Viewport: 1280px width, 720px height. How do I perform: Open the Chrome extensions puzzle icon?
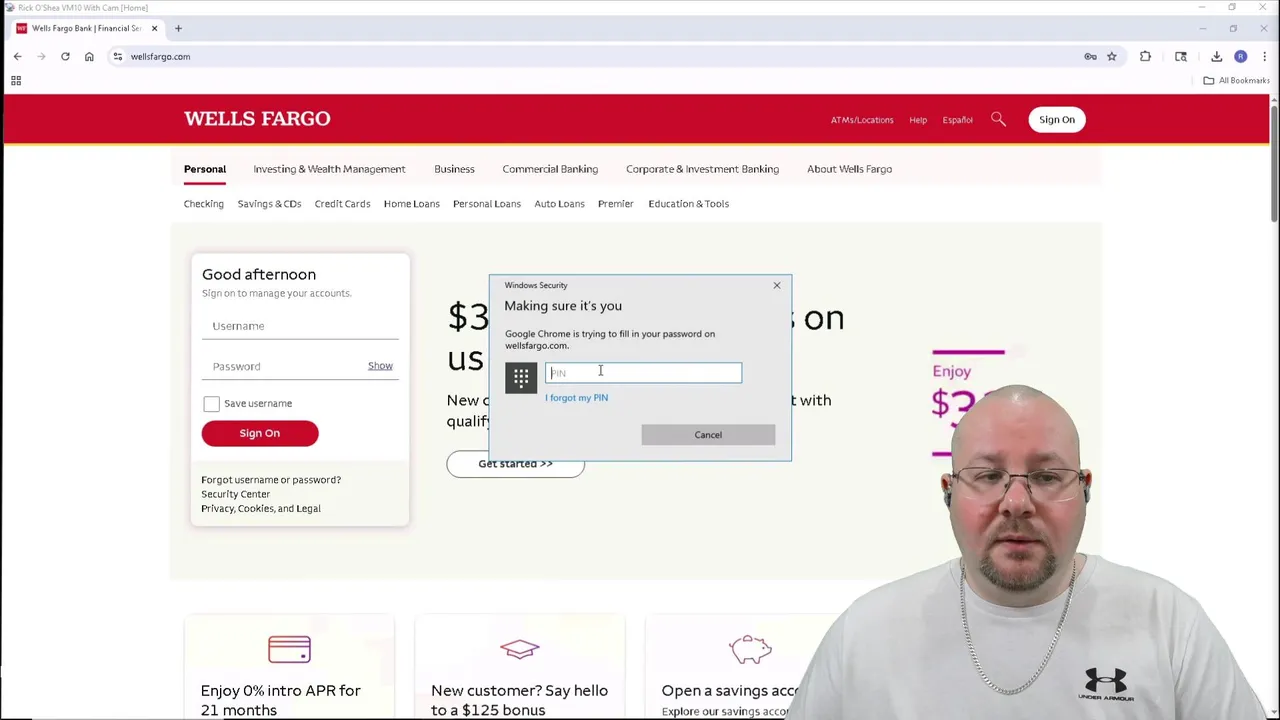tap(1145, 57)
